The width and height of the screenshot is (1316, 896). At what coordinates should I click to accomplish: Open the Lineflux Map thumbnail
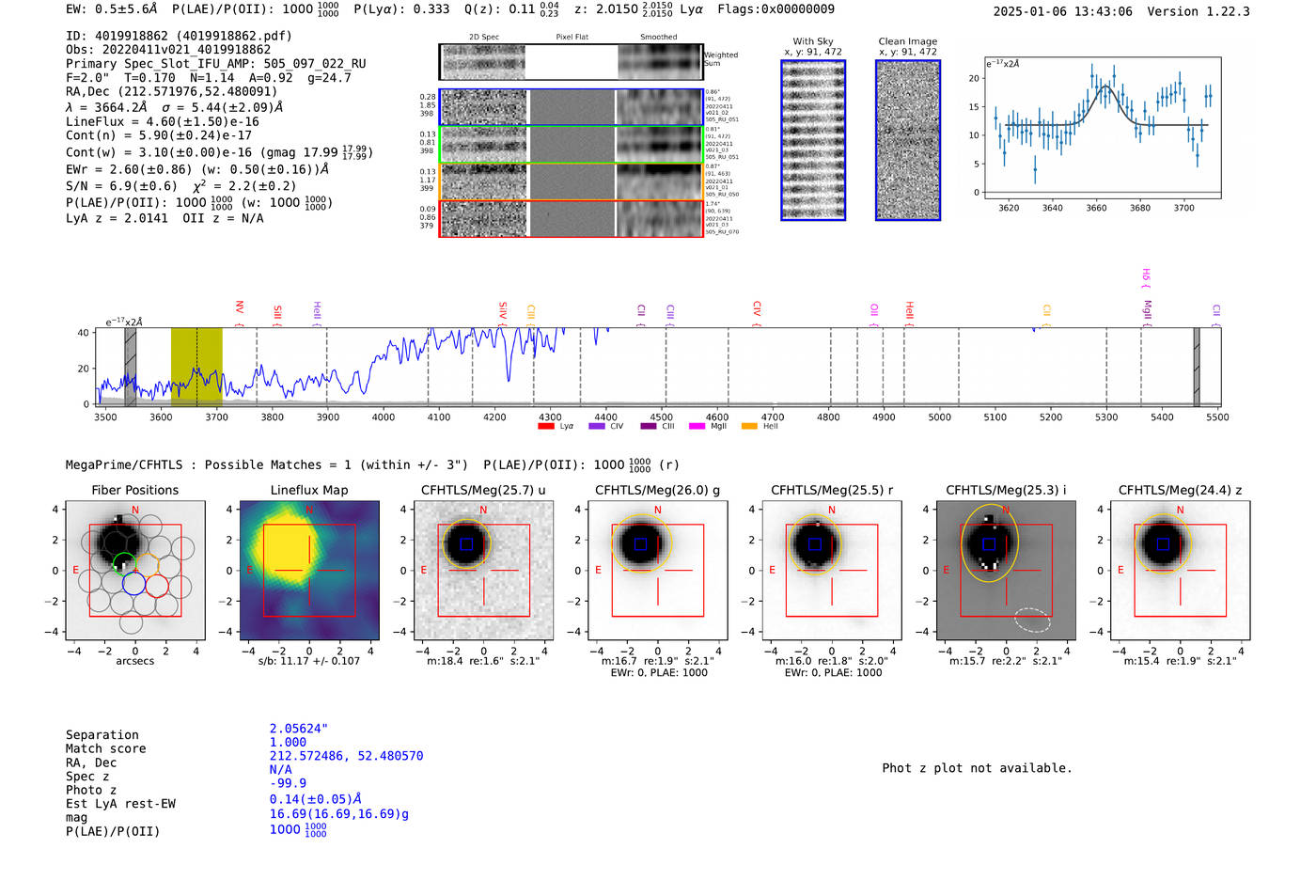(x=309, y=571)
